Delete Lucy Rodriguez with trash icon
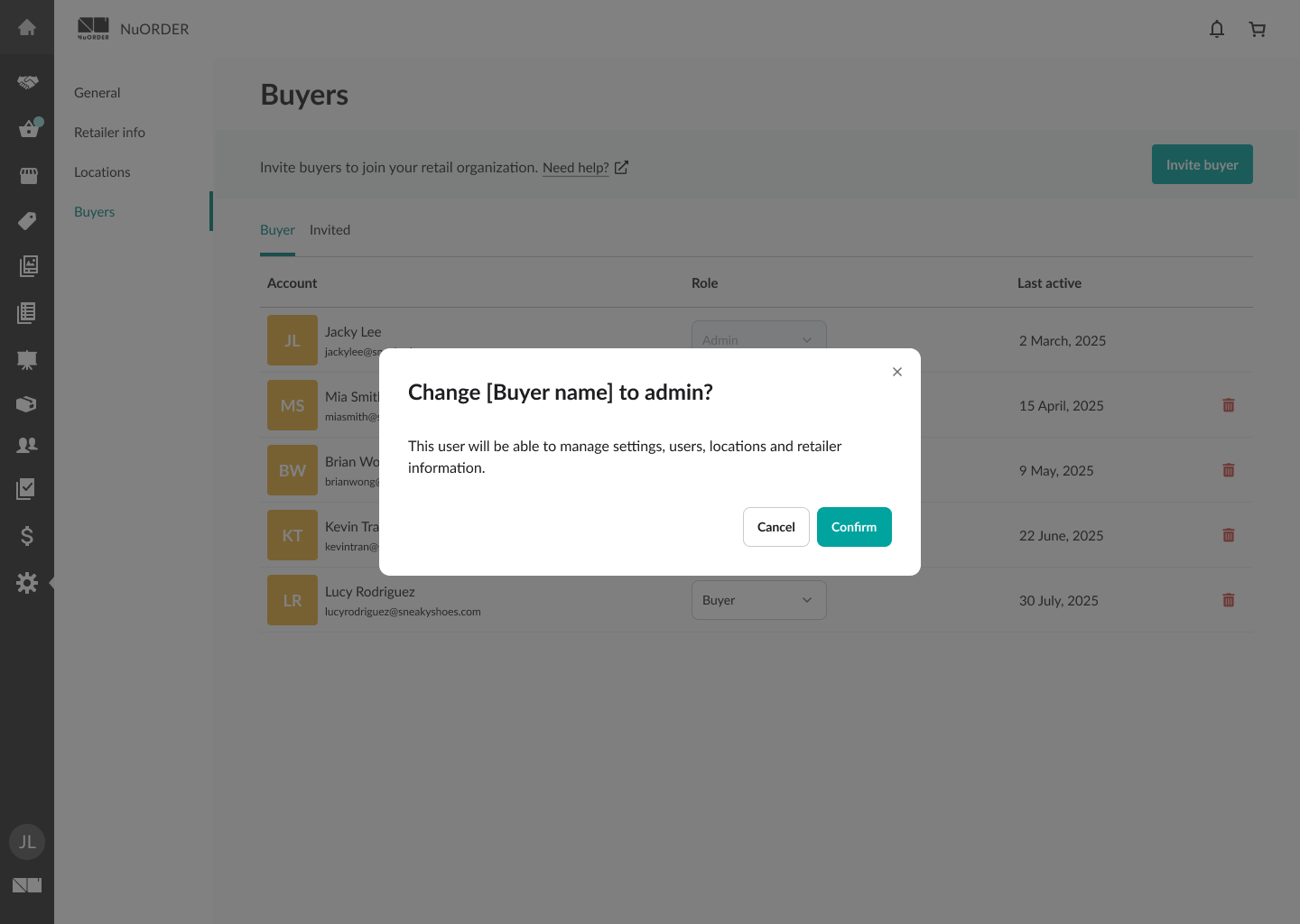This screenshot has height=924, width=1300. point(1228,600)
